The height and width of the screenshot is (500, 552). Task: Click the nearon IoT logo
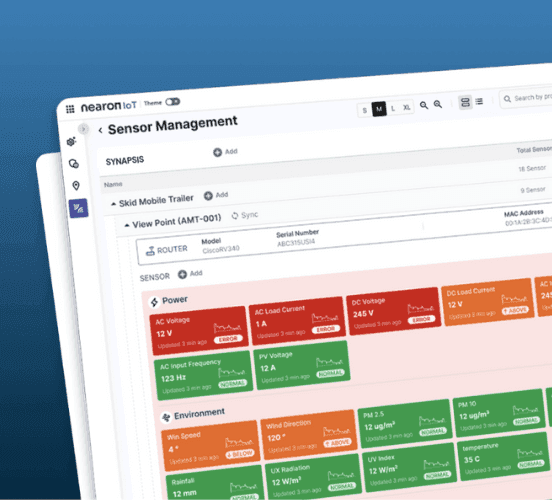click(x=109, y=106)
